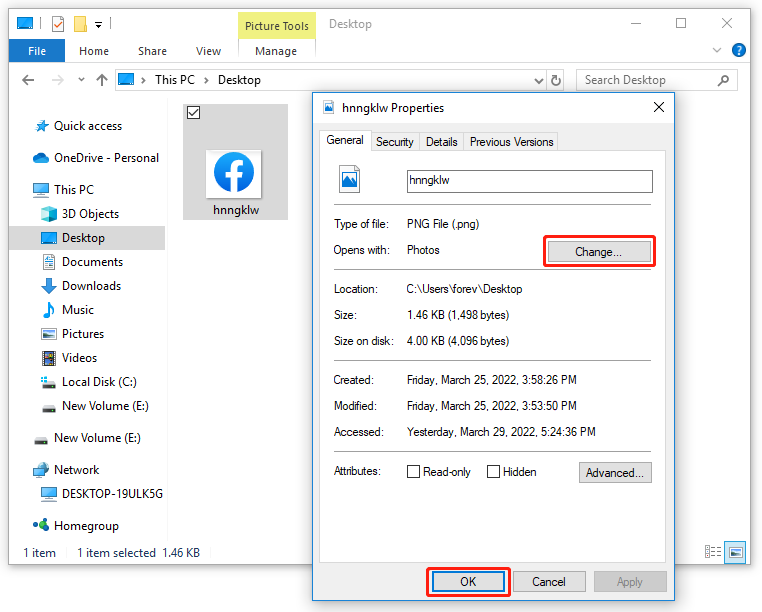This screenshot has width=762, height=612.
Task: Open 3D Objects in the sidebar
Action: [90, 214]
